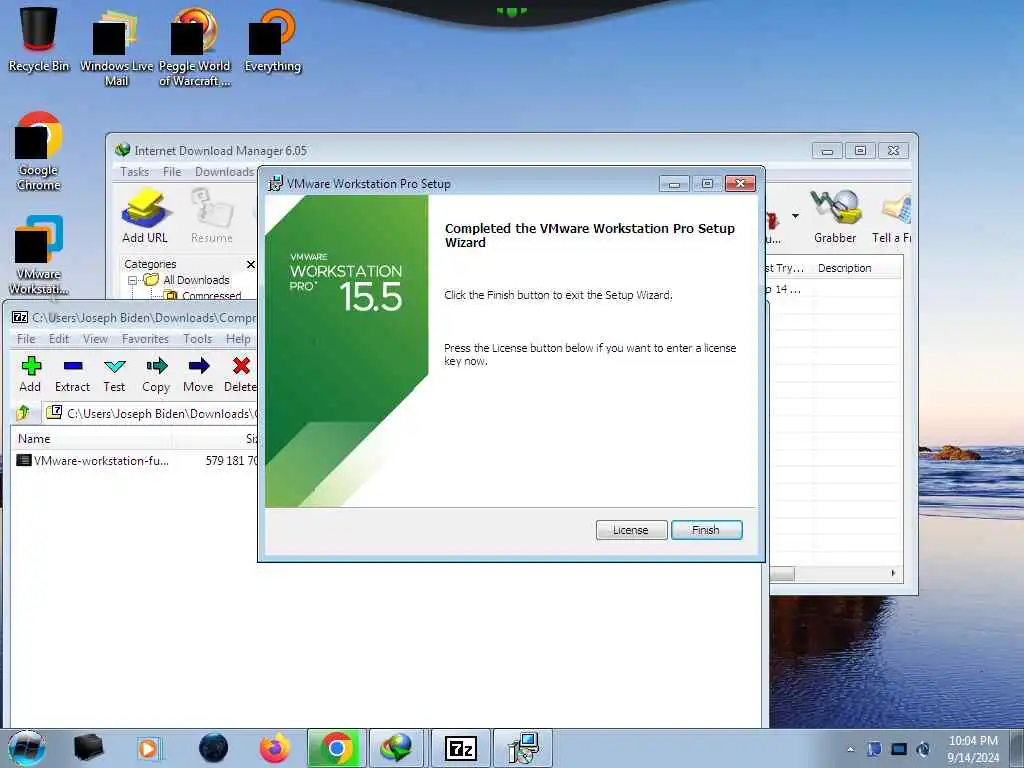
Task: Click dropdown arrow beside IDM toolbar icon
Action: (x=795, y=216)
